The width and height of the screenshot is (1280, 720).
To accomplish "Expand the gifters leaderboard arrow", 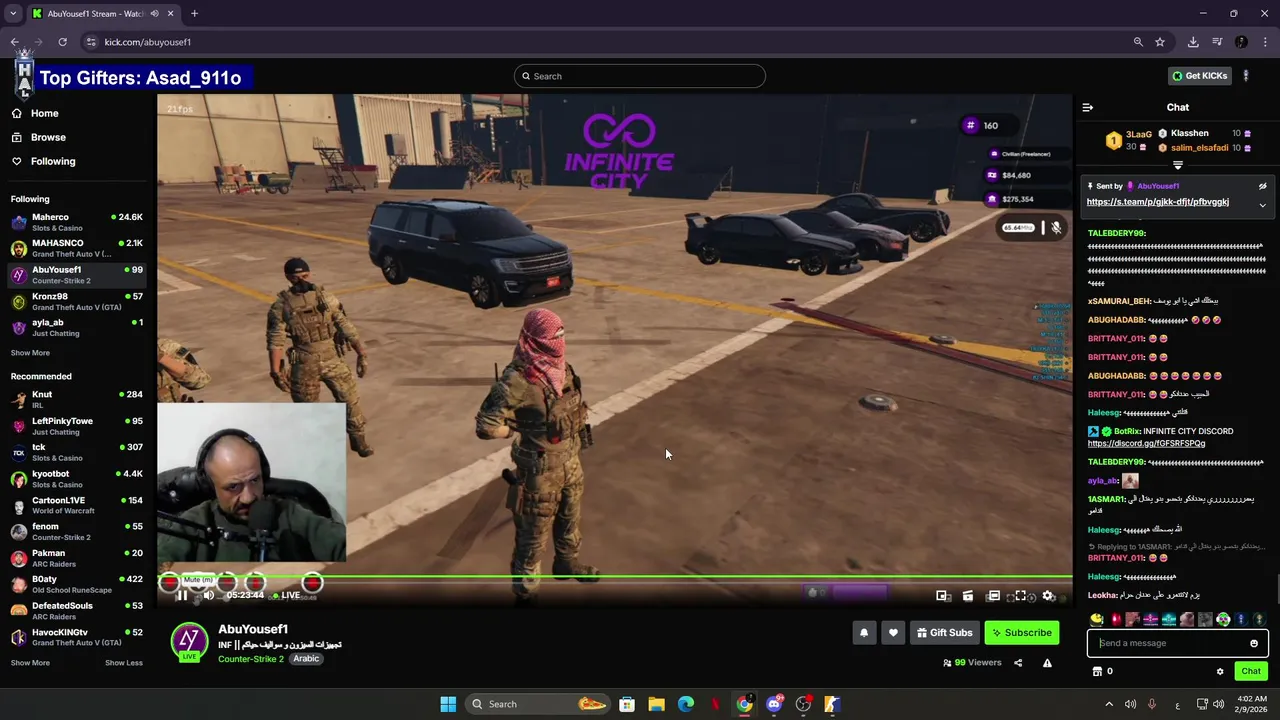I will 1178,165.
